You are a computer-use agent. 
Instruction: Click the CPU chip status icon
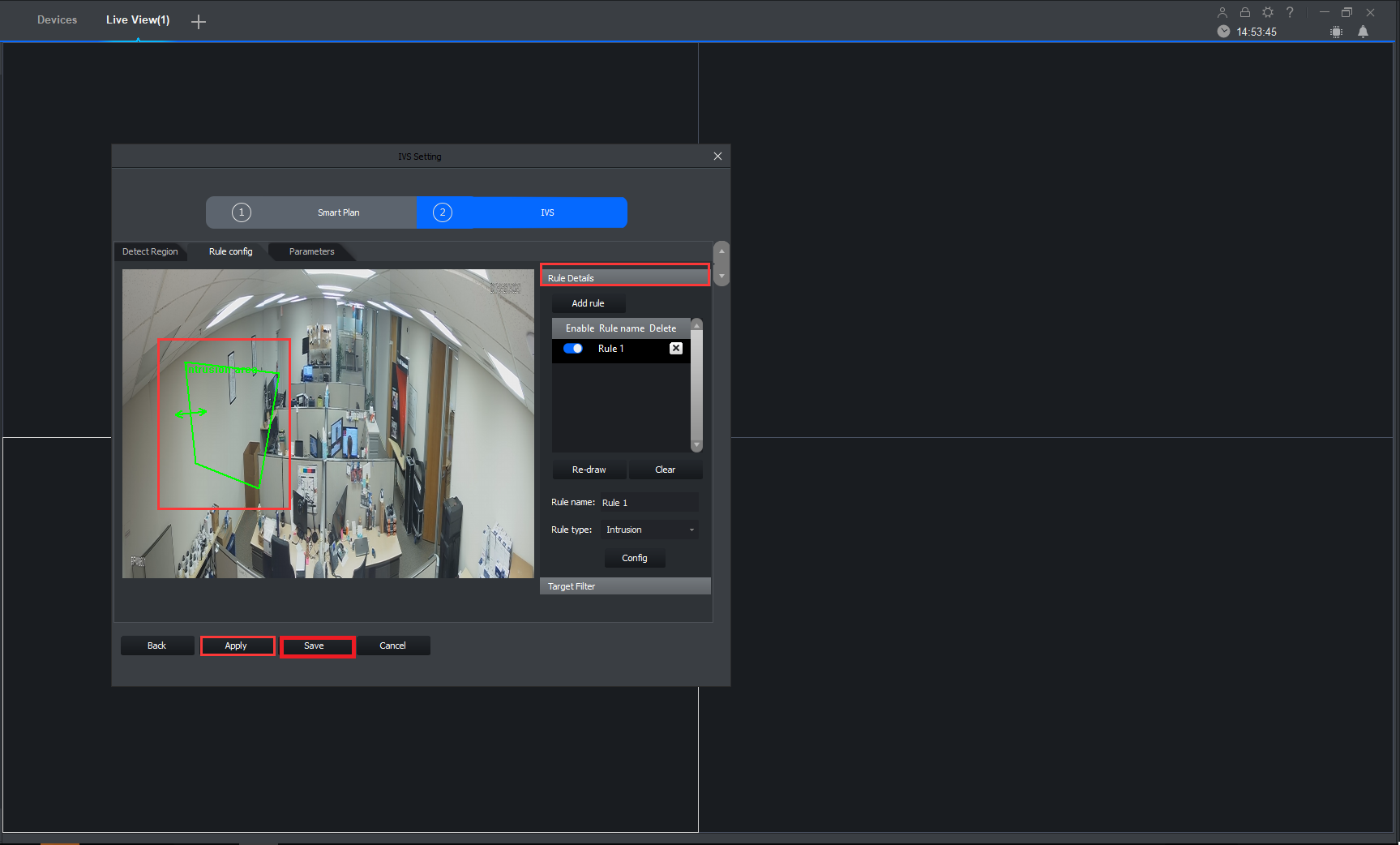tap(1336, 32)
